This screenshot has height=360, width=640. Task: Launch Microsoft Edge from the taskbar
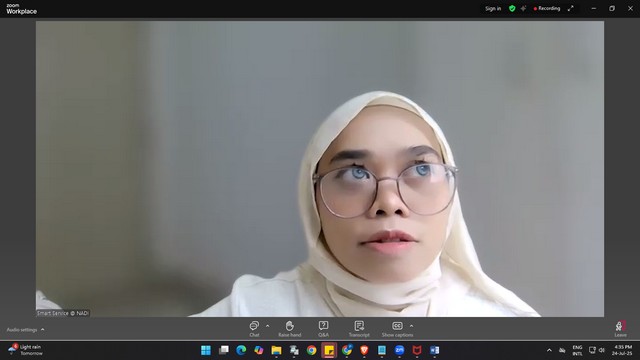pyautogui.click(x=241, y=350)
